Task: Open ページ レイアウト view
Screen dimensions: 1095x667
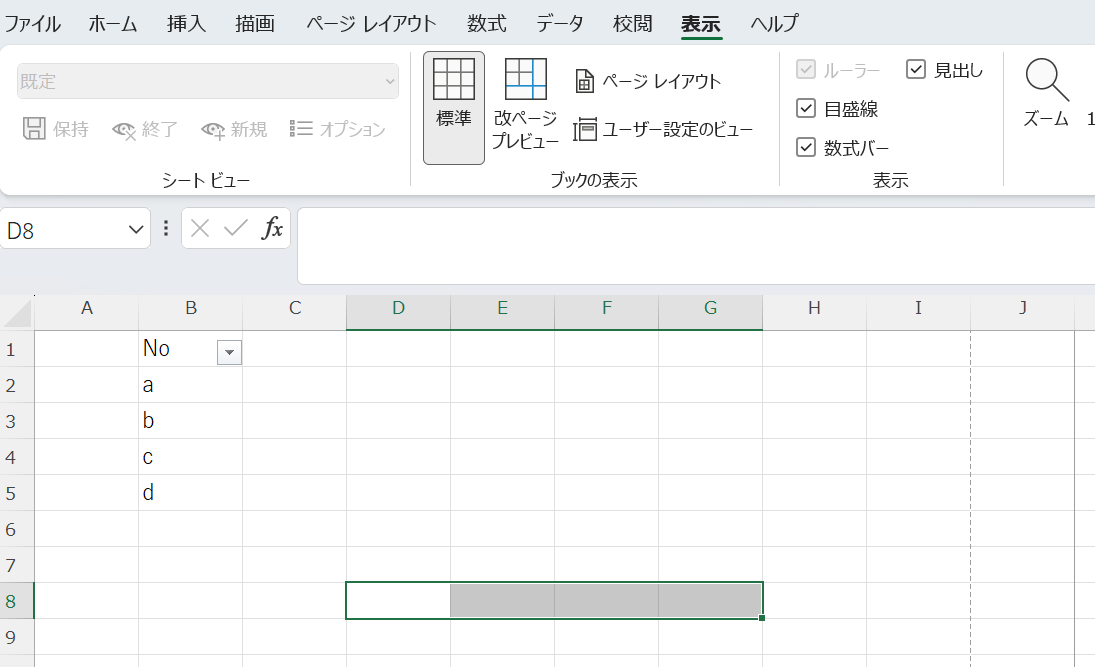Action: coord(648,81)
